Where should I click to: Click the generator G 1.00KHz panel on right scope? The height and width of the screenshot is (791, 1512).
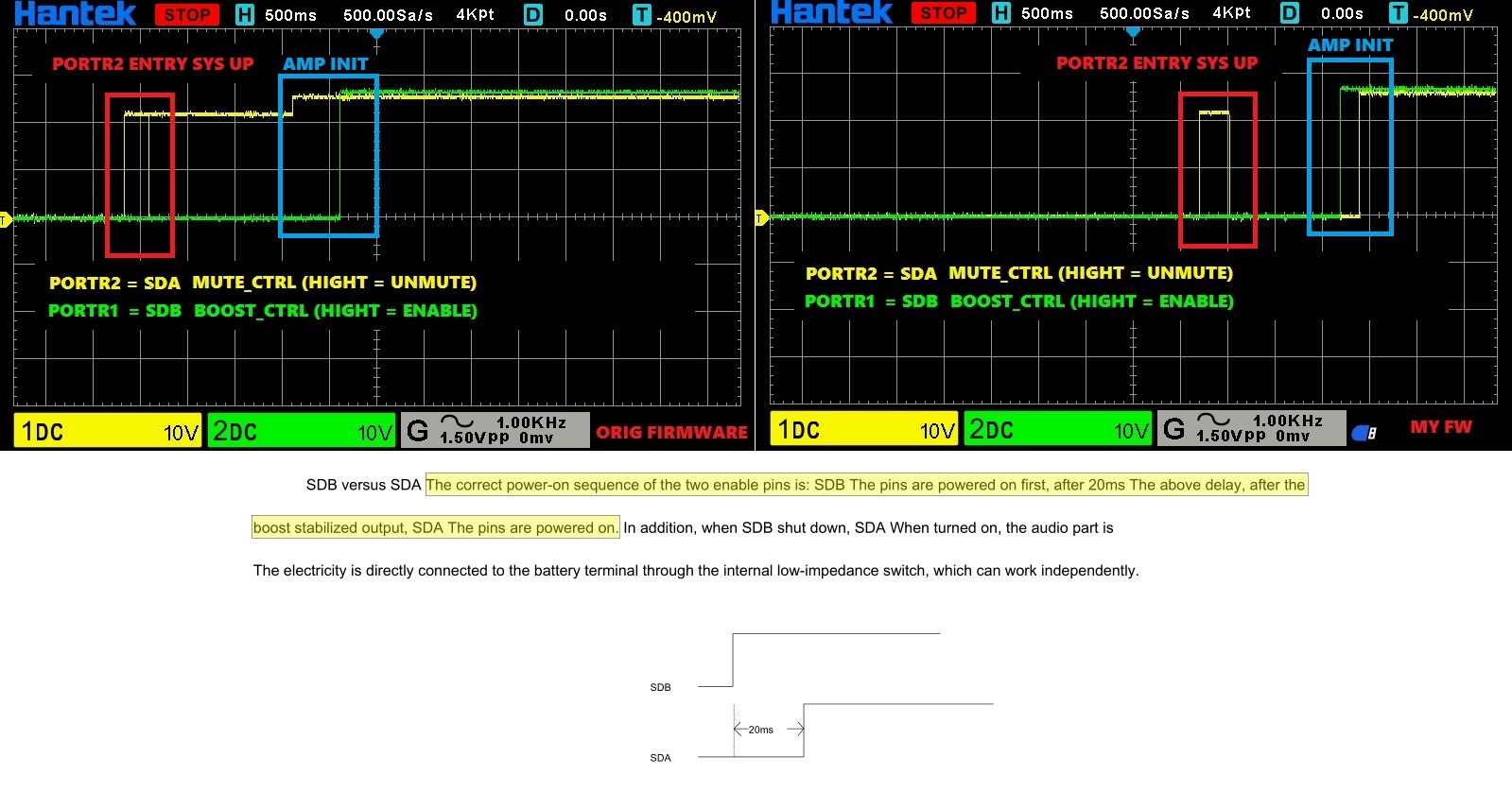1250,428
